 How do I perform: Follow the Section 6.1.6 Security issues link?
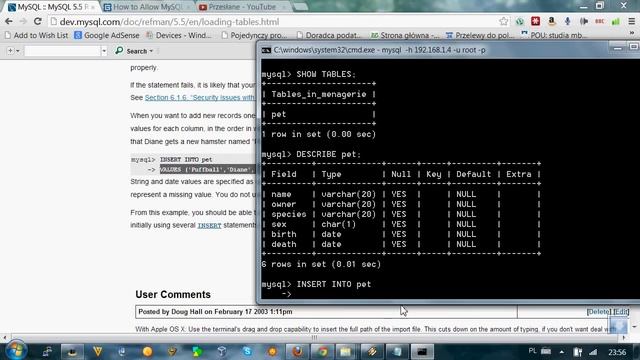pyautogui.click(x=200, y=98)
